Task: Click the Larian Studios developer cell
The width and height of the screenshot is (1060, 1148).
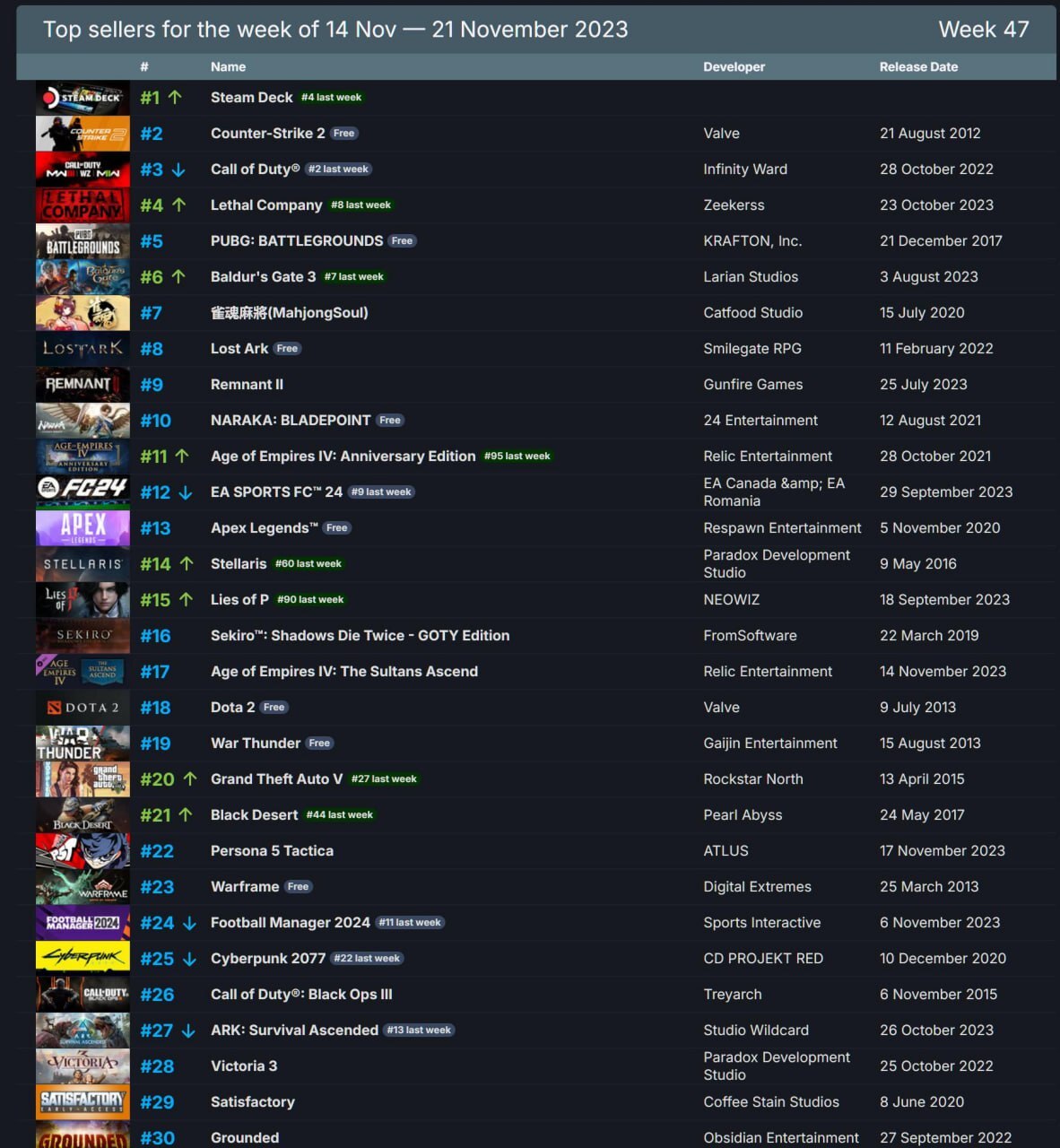Action: coord(751,276)
